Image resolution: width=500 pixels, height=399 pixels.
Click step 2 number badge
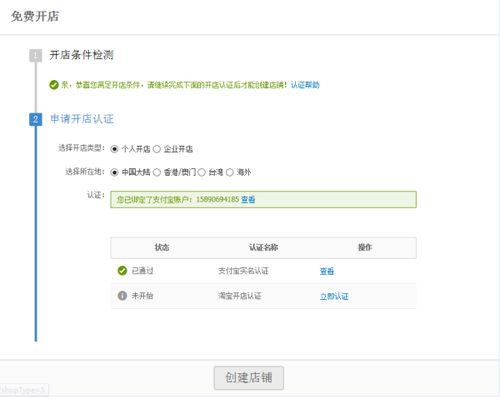[36, 119]
